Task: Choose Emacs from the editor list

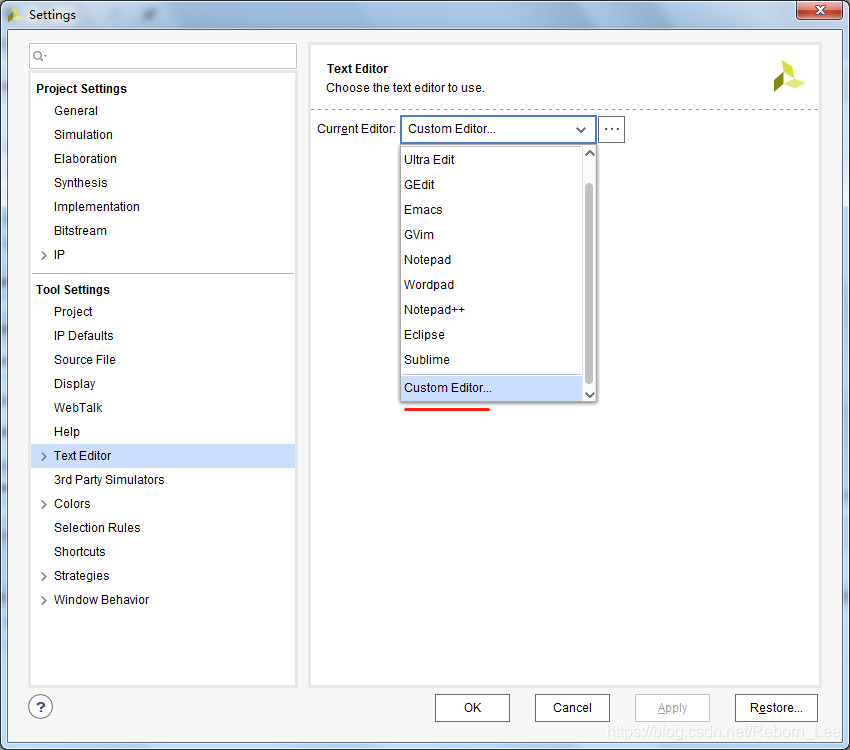Action: coord(491,210)
